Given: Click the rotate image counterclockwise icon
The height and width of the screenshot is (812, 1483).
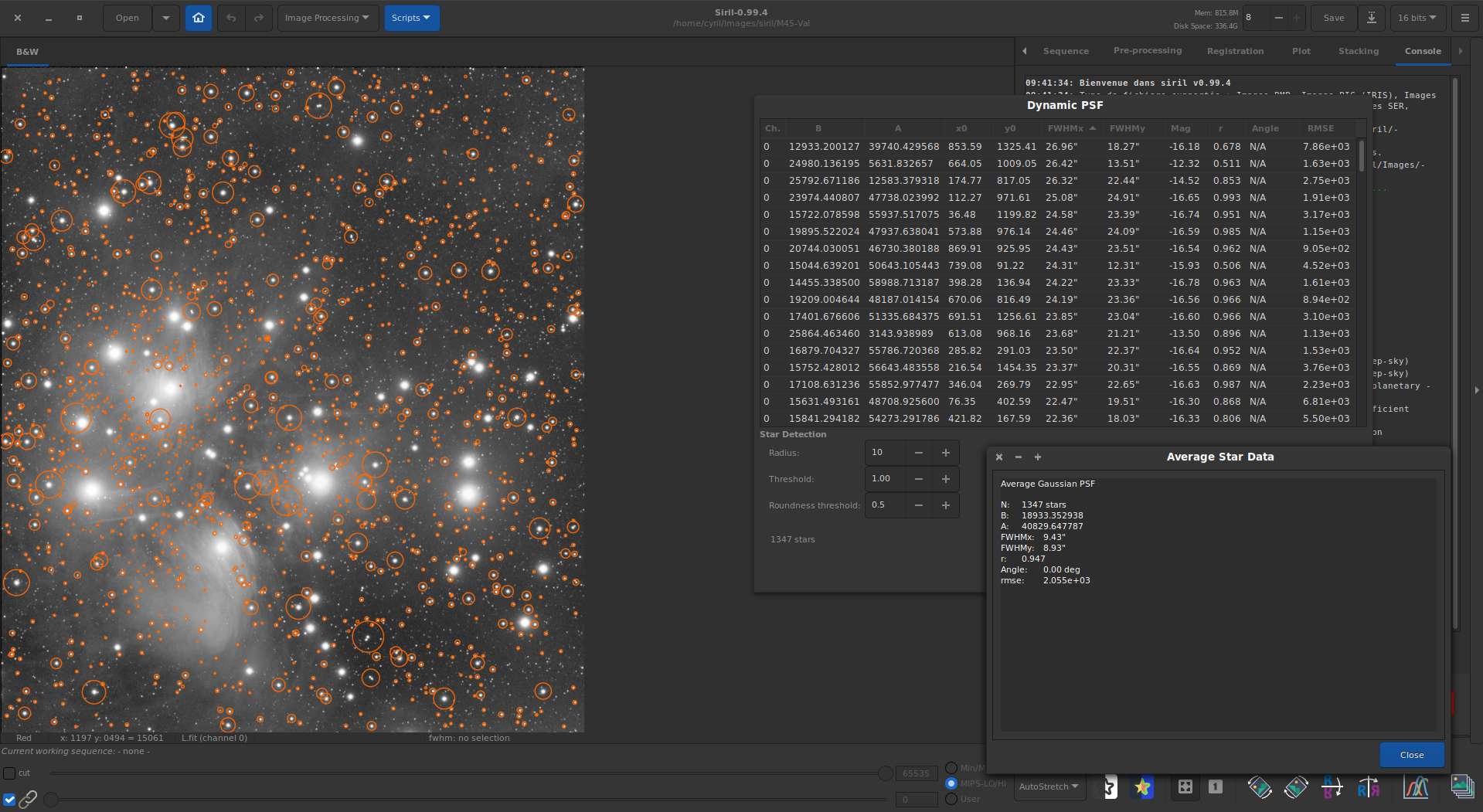Looking at the screenshot, I should [x=1259, y=787].
